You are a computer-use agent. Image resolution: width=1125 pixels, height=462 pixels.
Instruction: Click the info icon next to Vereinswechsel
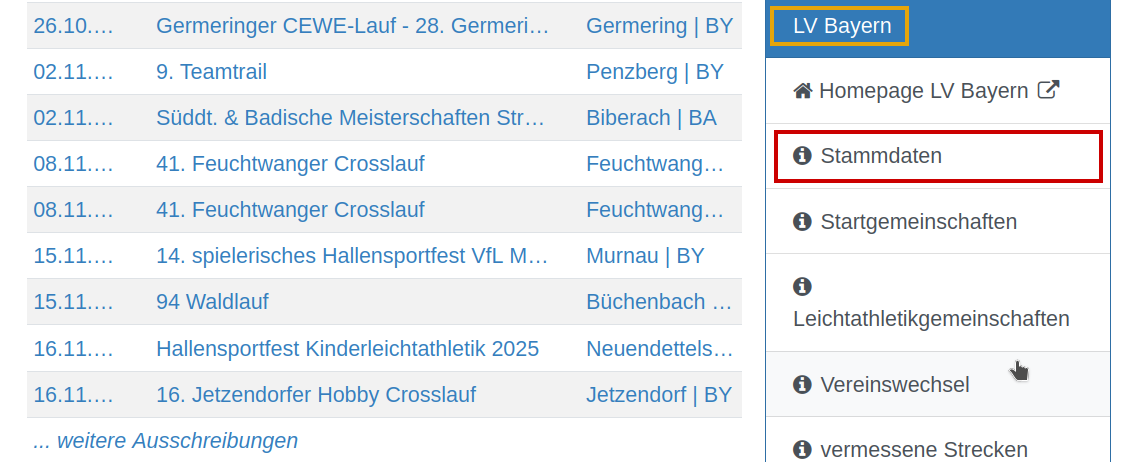tap(802, 384)
